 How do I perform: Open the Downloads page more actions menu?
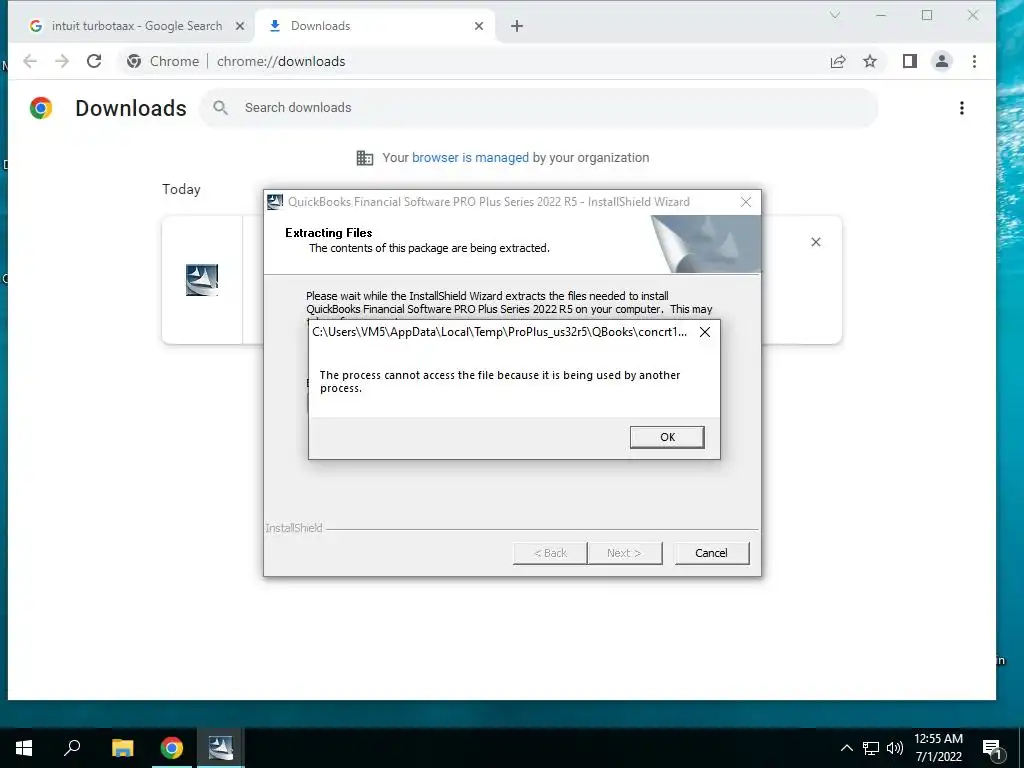tap(961, 108)
